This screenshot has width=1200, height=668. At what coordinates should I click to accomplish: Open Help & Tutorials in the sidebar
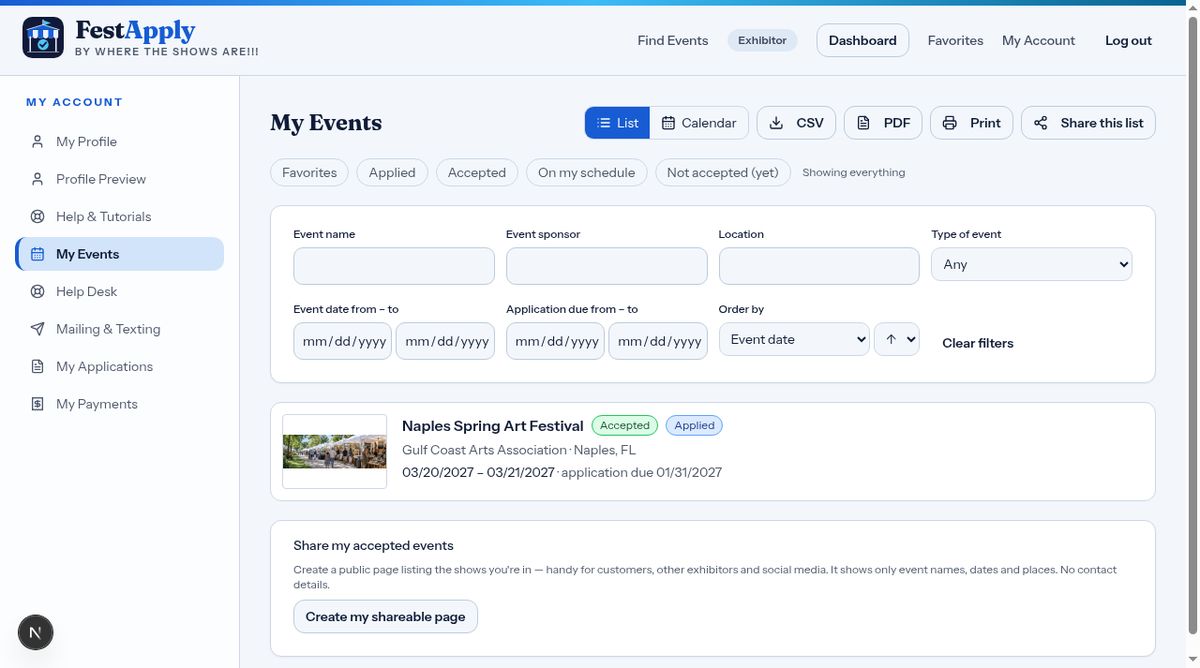[x=120, y=217]
